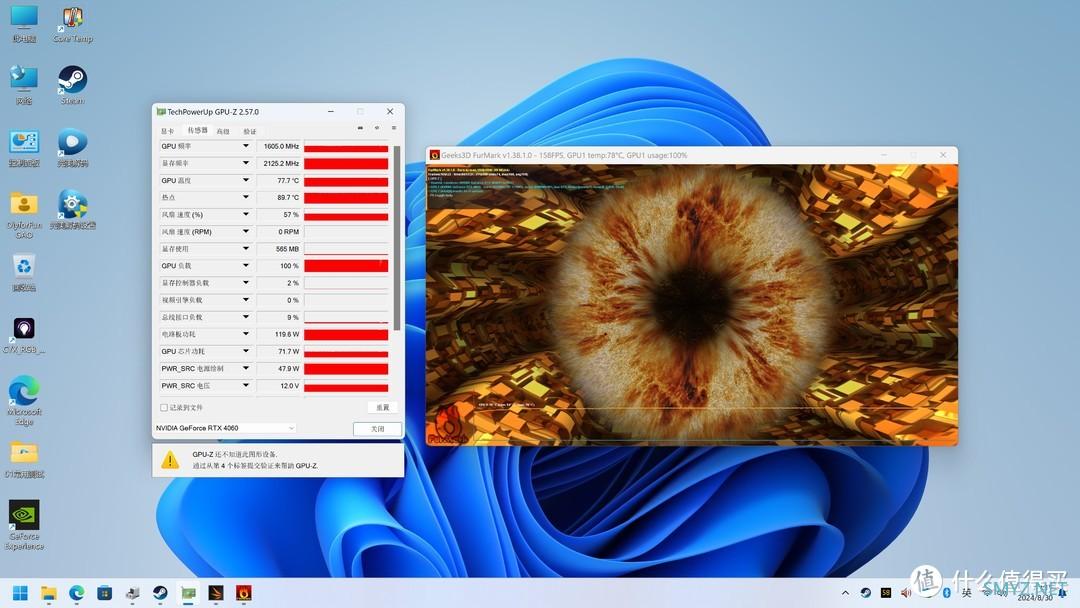Click the Bluetooth icon in system tray
Screen dimensions: 1080x608
946,593
